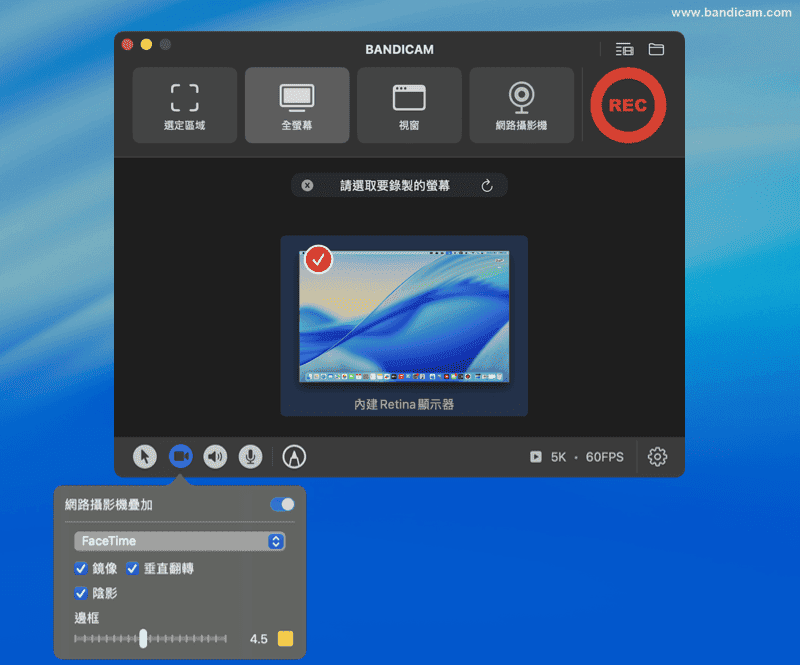Open the settings gear icon

point(657,457)
